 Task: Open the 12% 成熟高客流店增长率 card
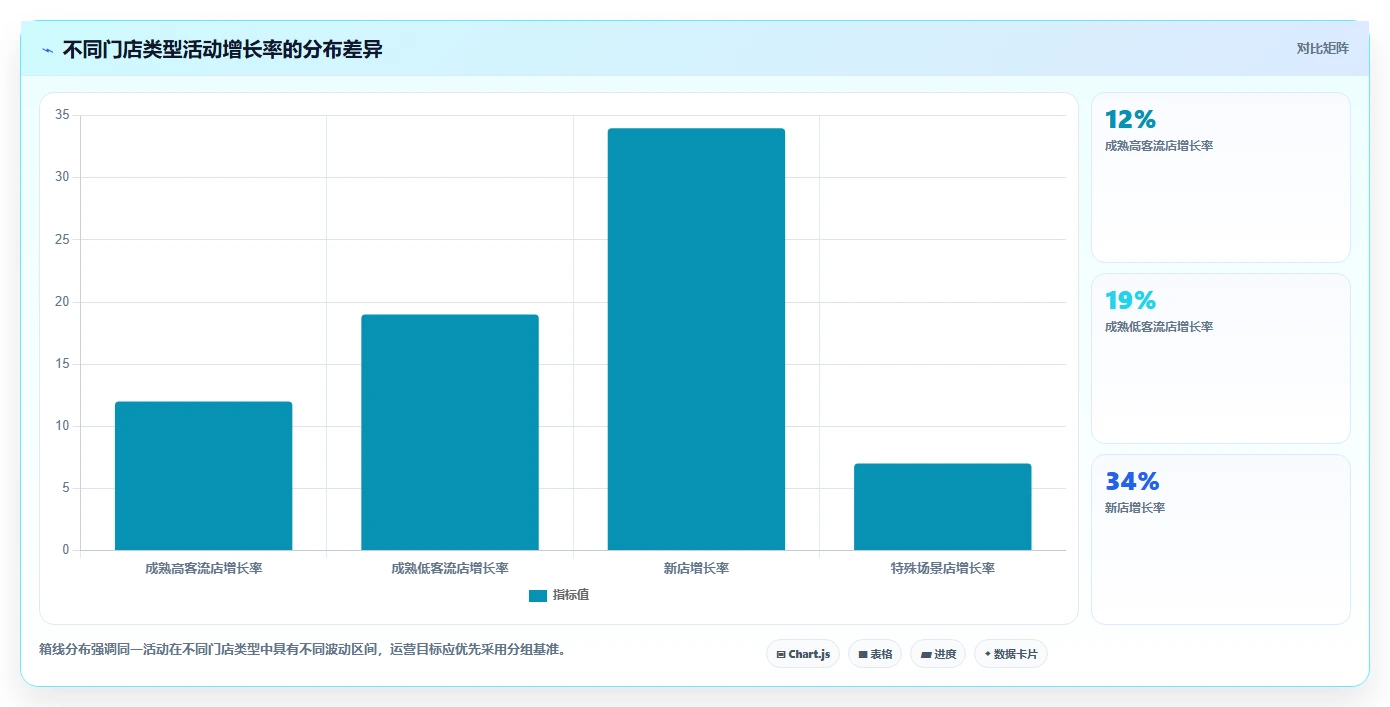[x=1220, y=177]
